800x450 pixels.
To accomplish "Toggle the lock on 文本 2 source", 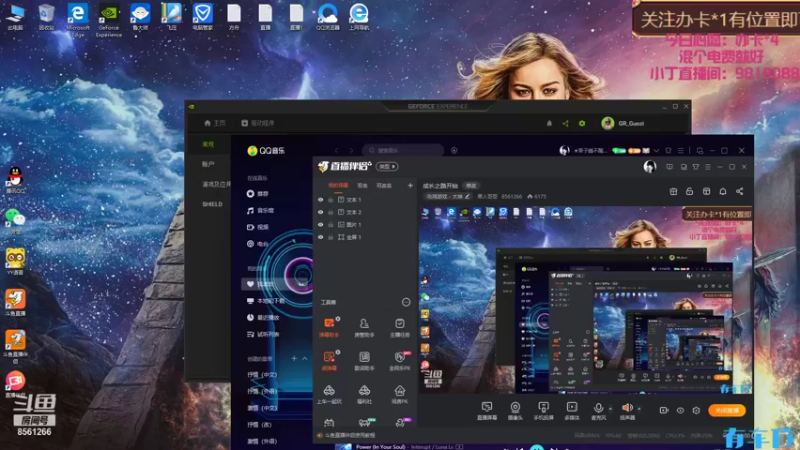I will (331, 212).
